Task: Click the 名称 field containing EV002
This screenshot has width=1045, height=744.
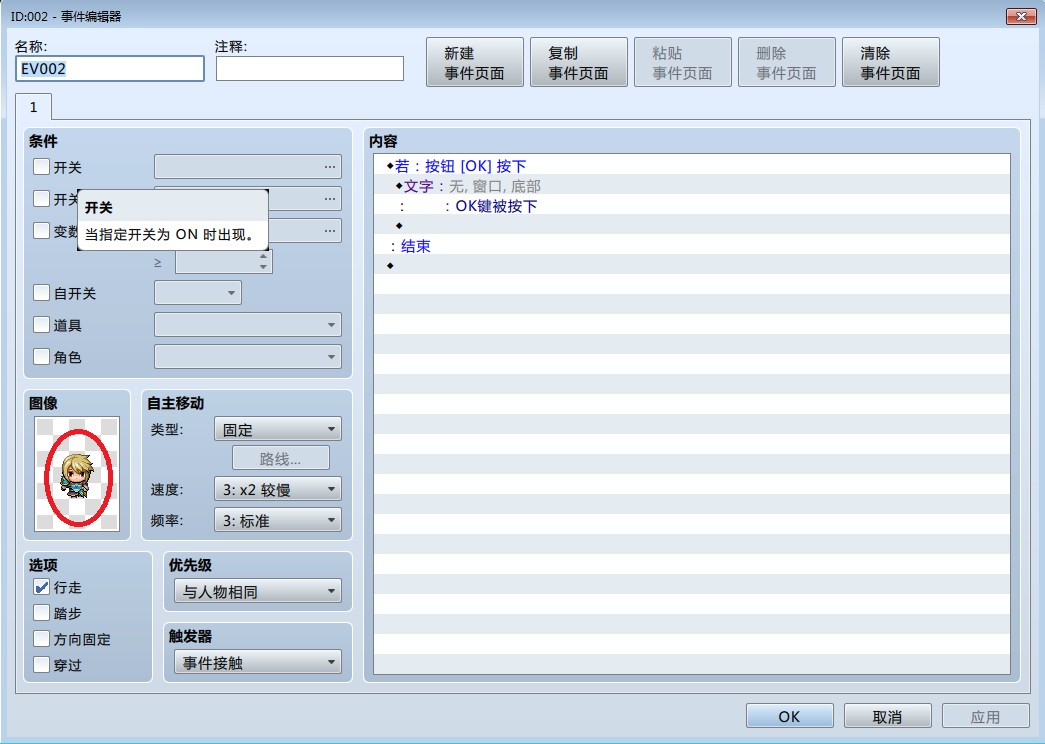Action: point(110,69)
